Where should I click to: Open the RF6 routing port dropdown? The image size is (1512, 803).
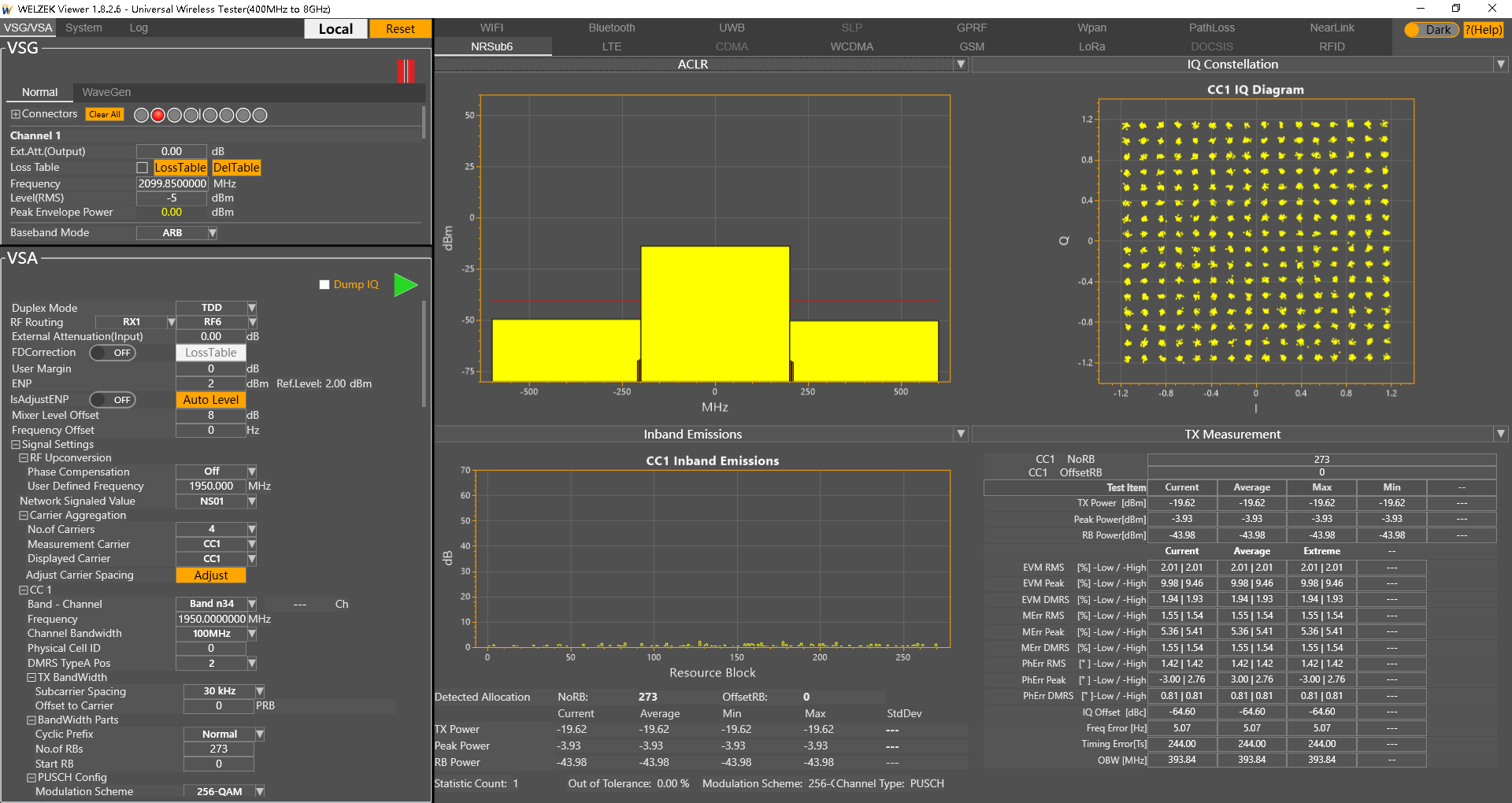[x=252, y=322]
